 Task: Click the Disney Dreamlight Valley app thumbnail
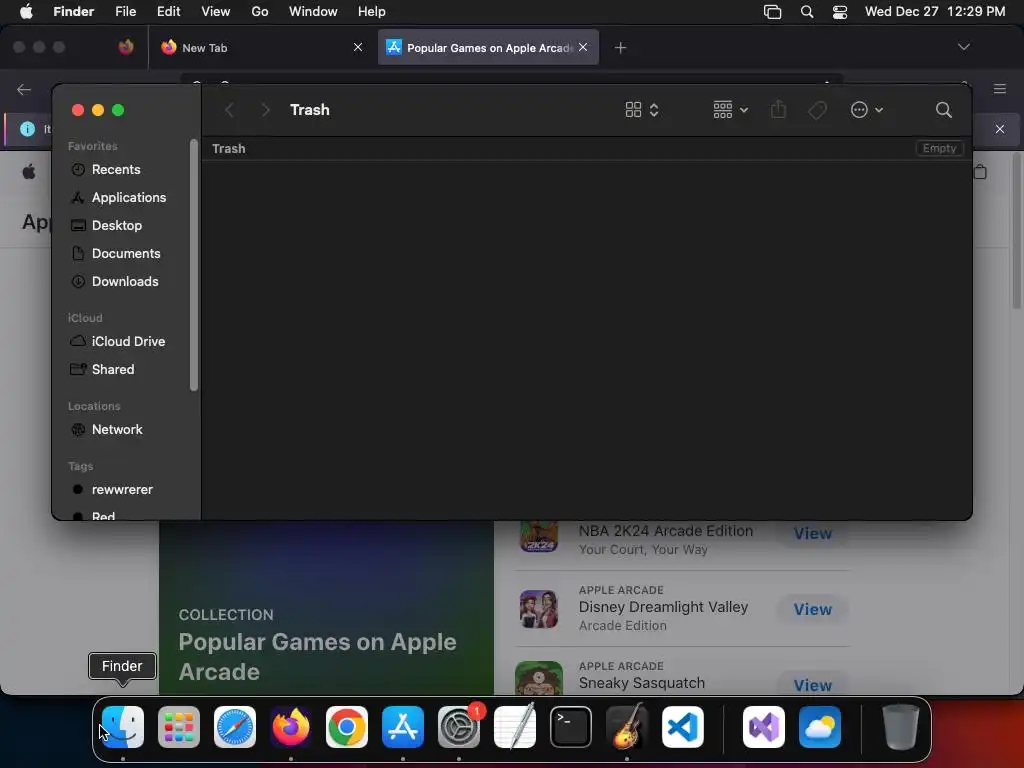click(x=539, y=609)
